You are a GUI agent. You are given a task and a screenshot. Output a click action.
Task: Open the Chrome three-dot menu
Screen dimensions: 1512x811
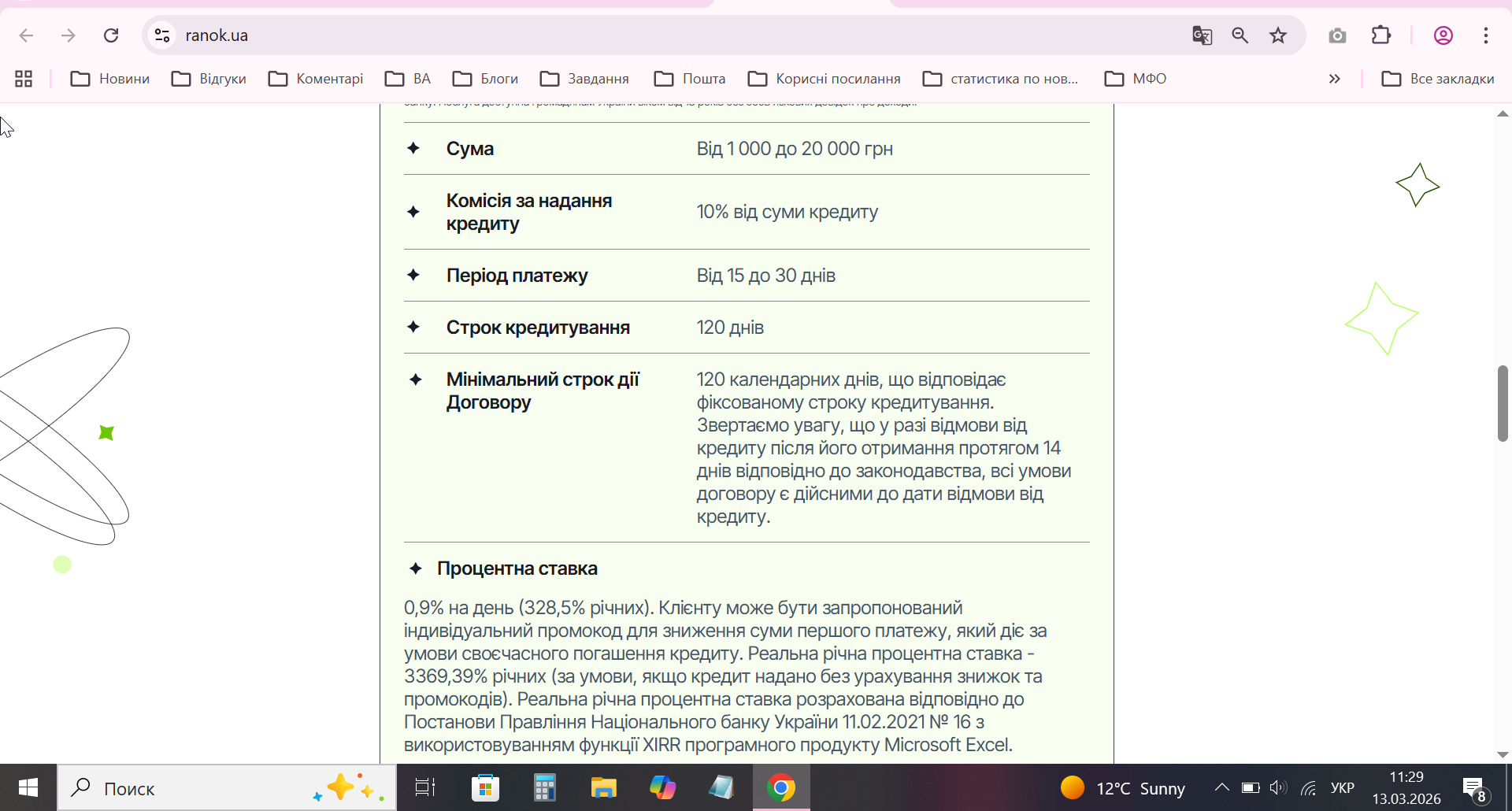point(1486,35)
